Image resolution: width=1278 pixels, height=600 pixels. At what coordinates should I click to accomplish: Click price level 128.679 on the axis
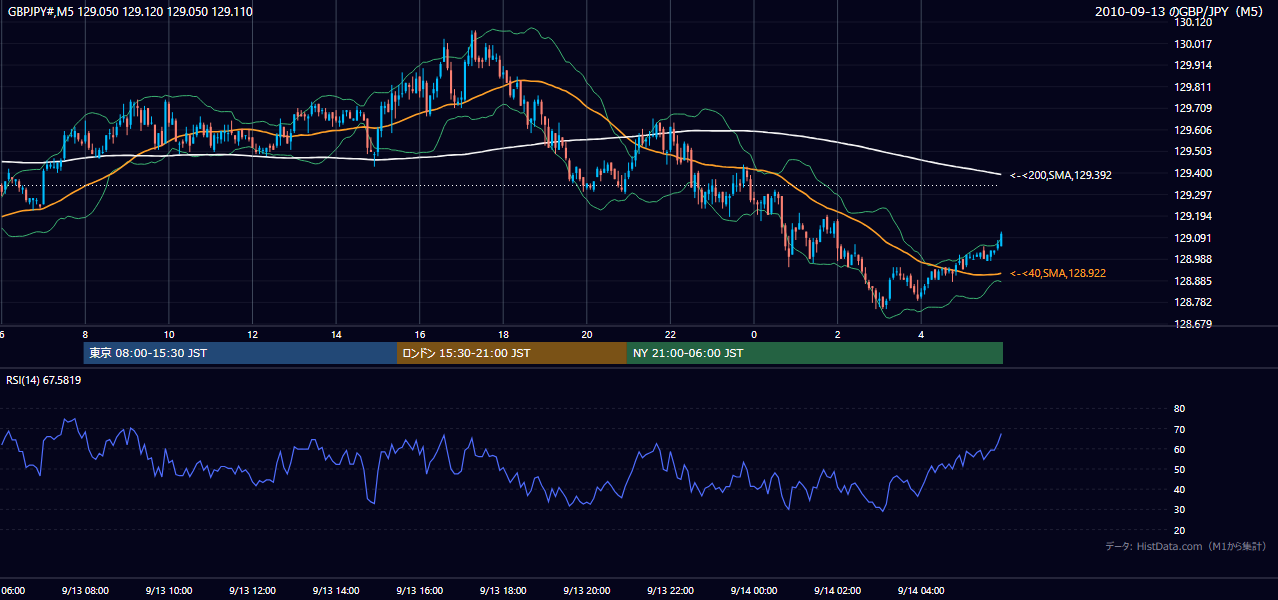point(1192,324)
